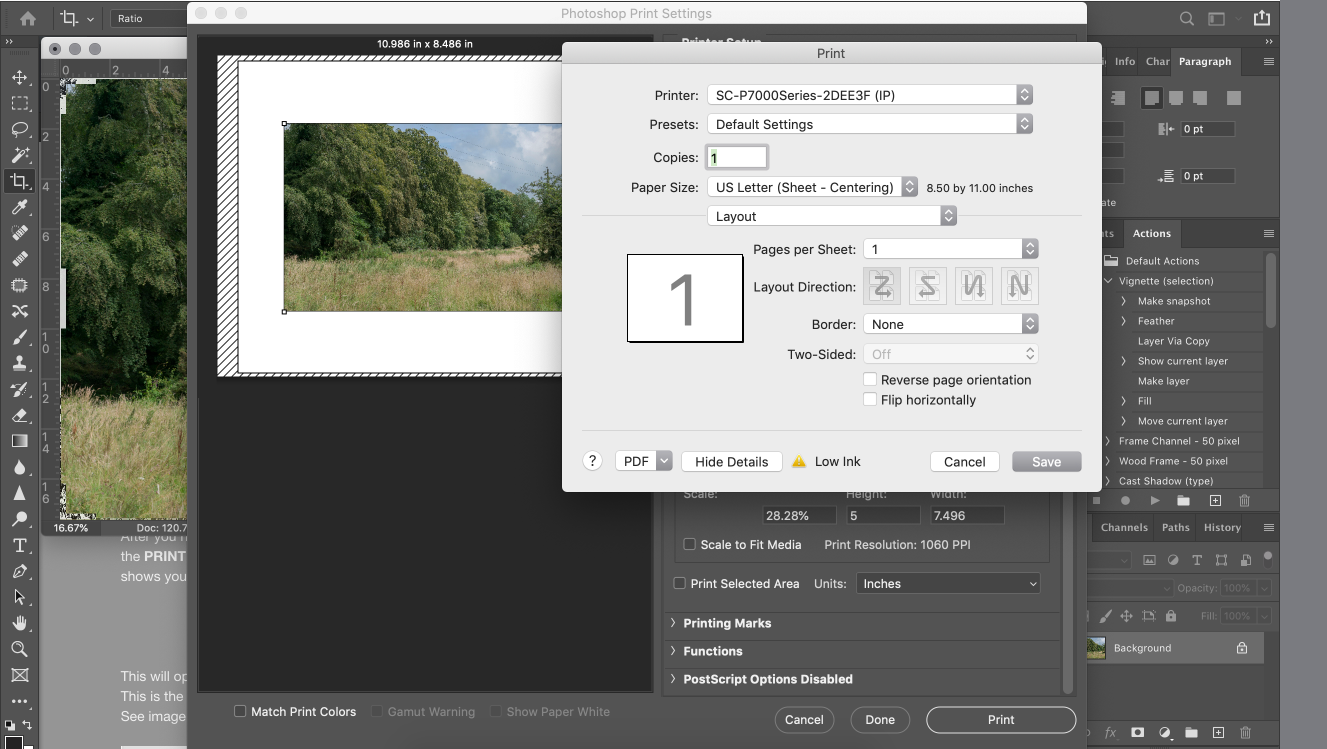Viewport: 1327px width, 749px height.
Task: Check the Flip horizontally option
Action: (870, 400)
